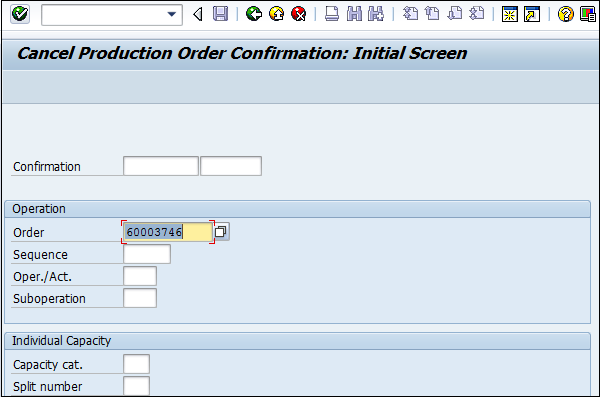Click the green checkmark Enter icon
The width and height of the screenshot is (600, 397).
20,14
